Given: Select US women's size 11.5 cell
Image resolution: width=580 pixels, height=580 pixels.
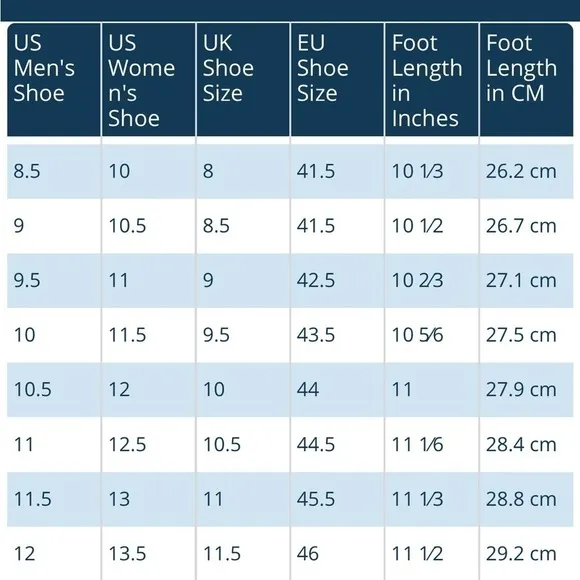Looking at the screenshot, I should tap(148, 335).
